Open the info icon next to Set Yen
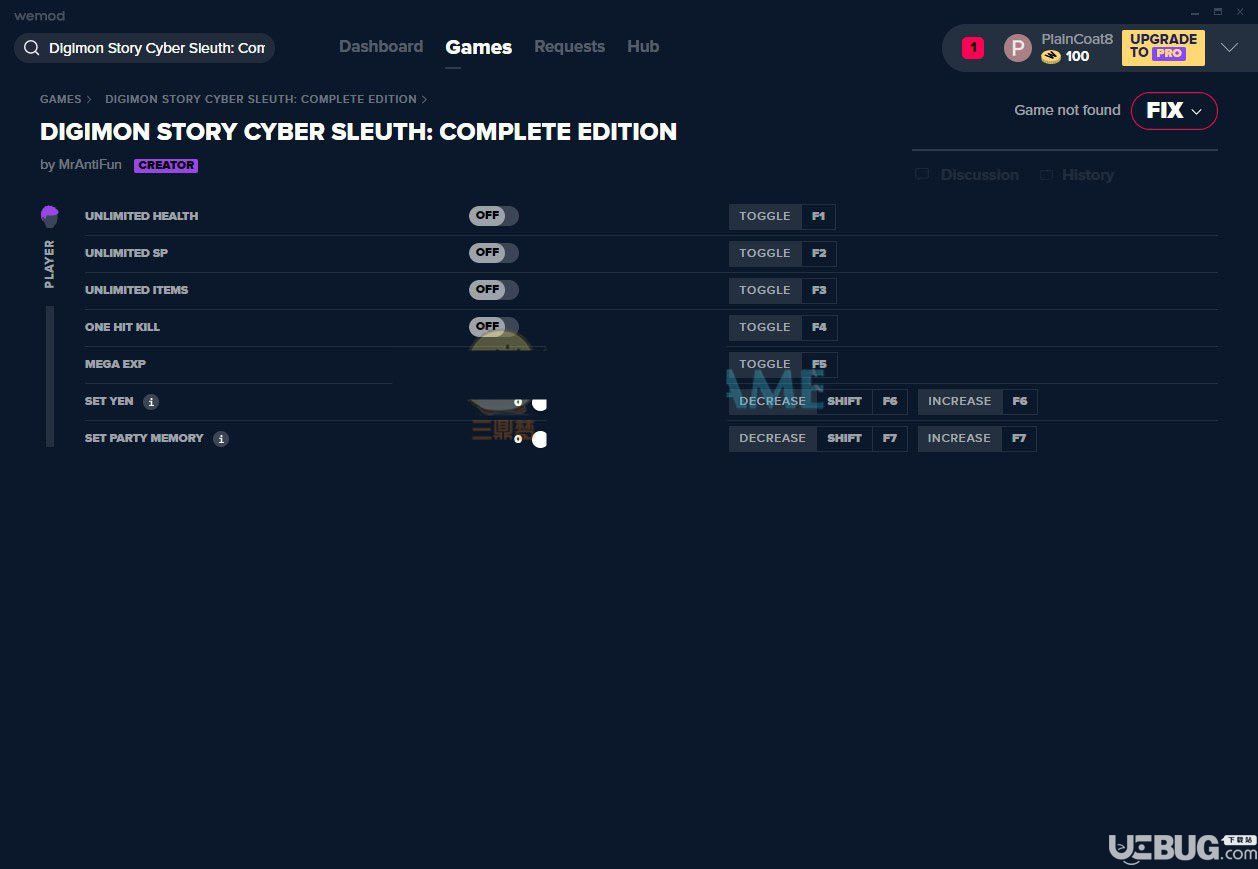Screen dimensions: 1258x869 pyautogui.click(x=151, y=402)
